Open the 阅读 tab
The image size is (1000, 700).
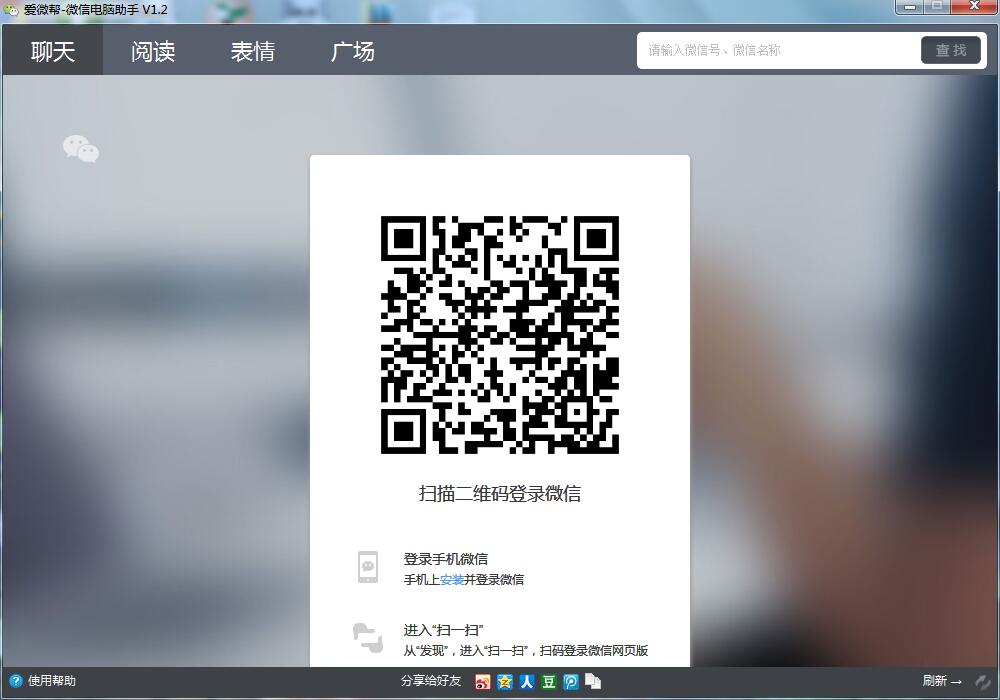[x=153, y=51]
